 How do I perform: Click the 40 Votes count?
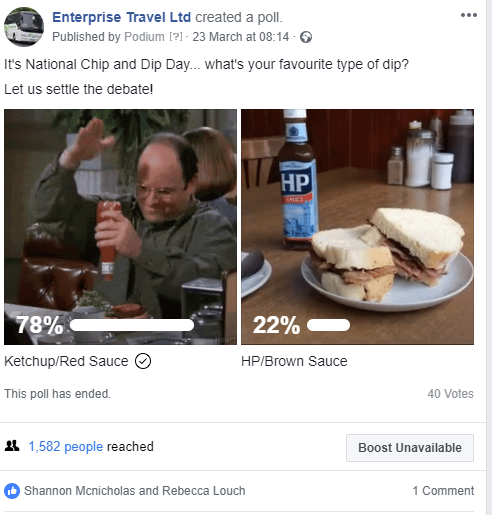point(450,394)
